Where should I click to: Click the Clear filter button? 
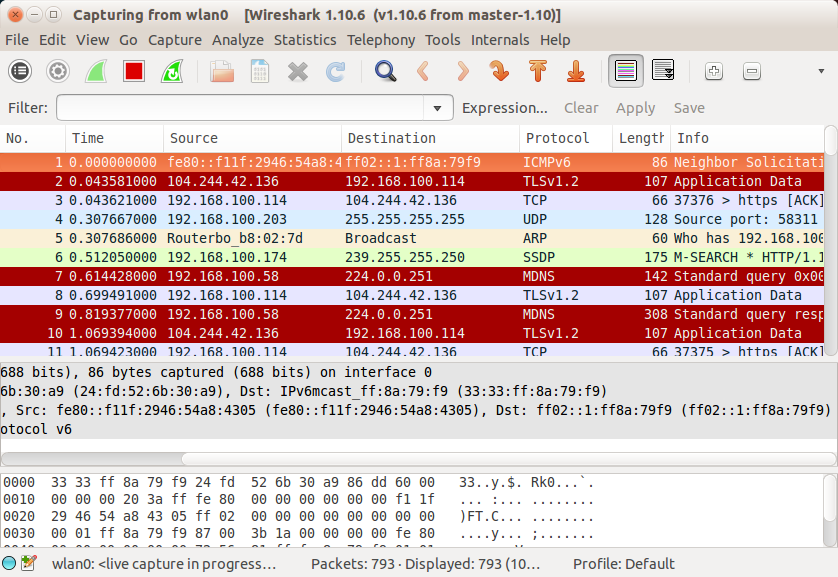(x=581, y=108)
